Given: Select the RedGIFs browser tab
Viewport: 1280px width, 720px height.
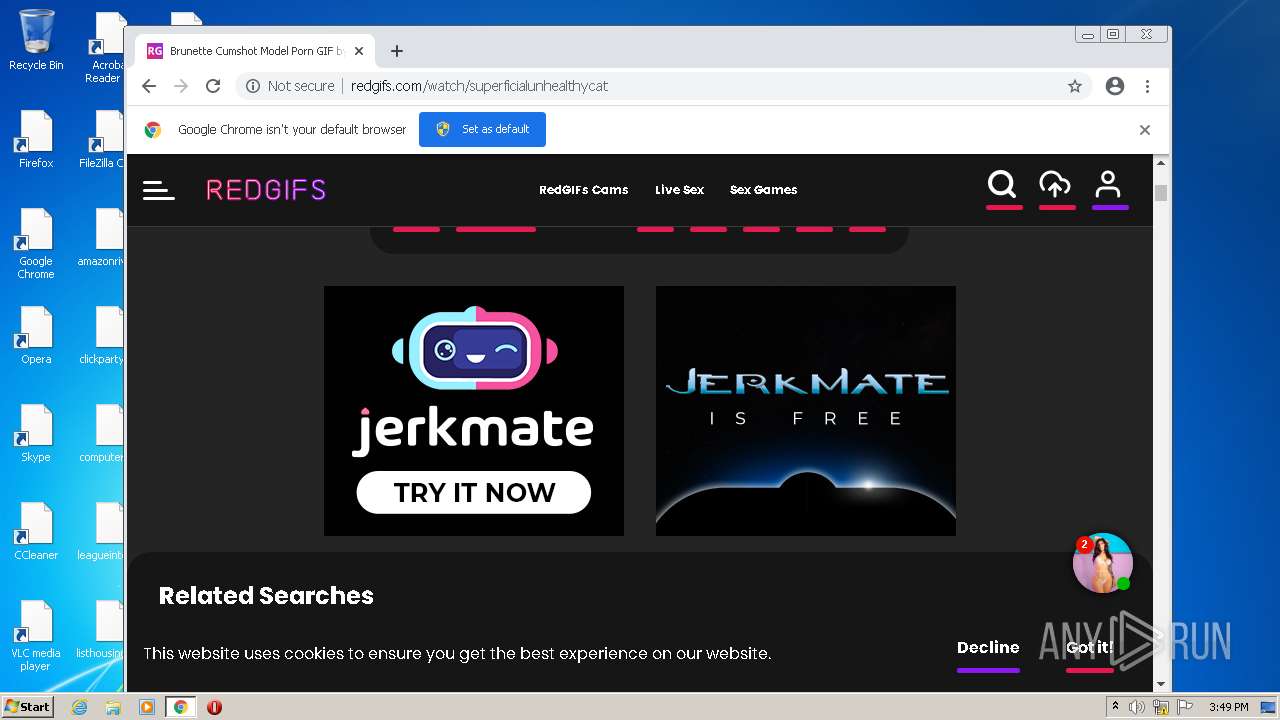Looking at the screenshot, I should point(256,51).
